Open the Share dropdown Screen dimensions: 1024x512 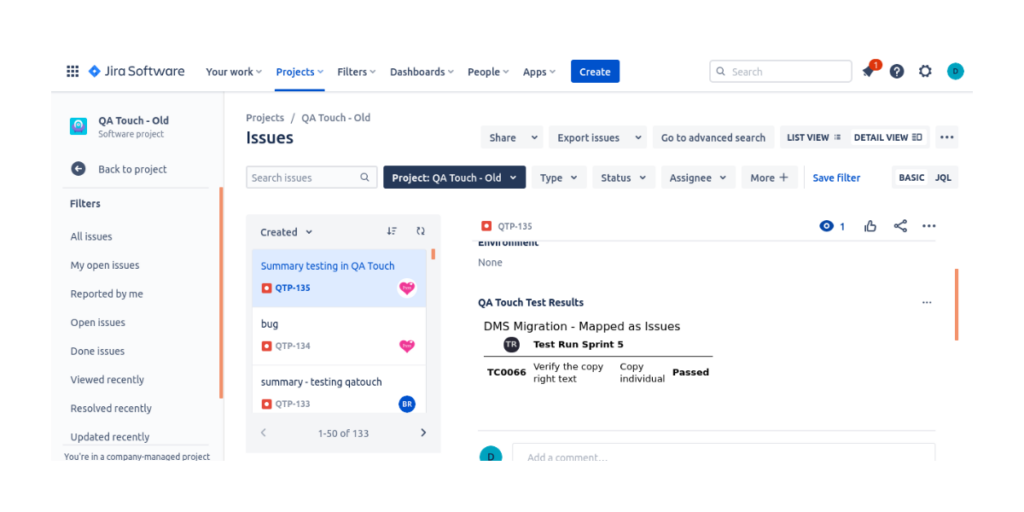pos(512,138)
